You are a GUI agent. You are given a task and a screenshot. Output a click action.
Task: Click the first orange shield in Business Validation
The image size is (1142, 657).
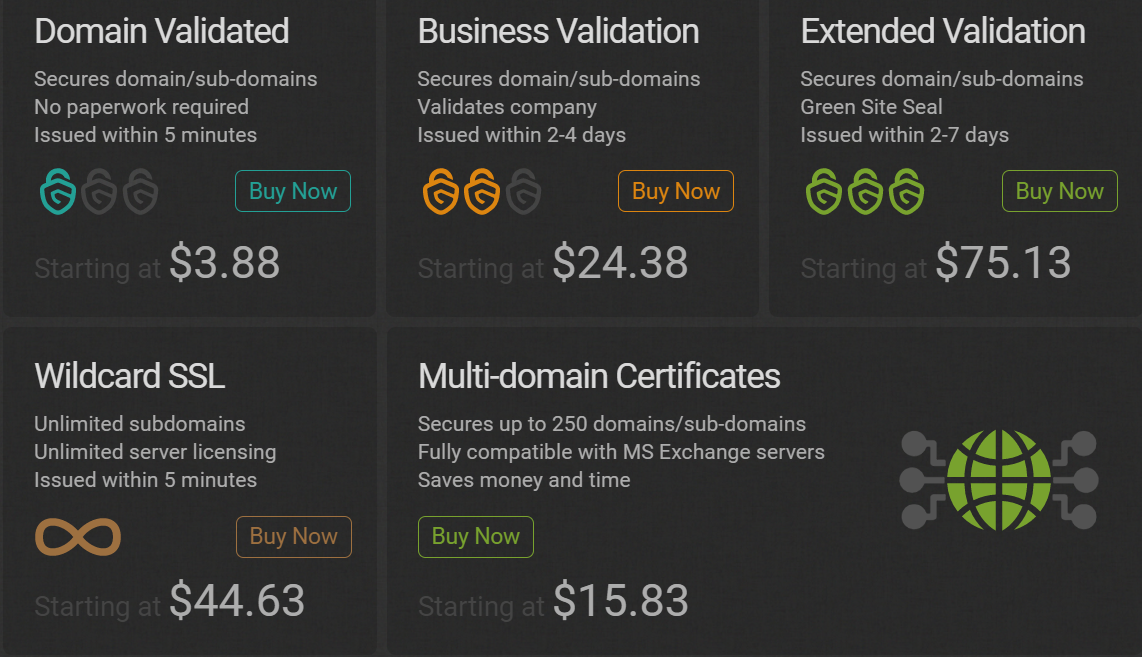pos(440,191)
